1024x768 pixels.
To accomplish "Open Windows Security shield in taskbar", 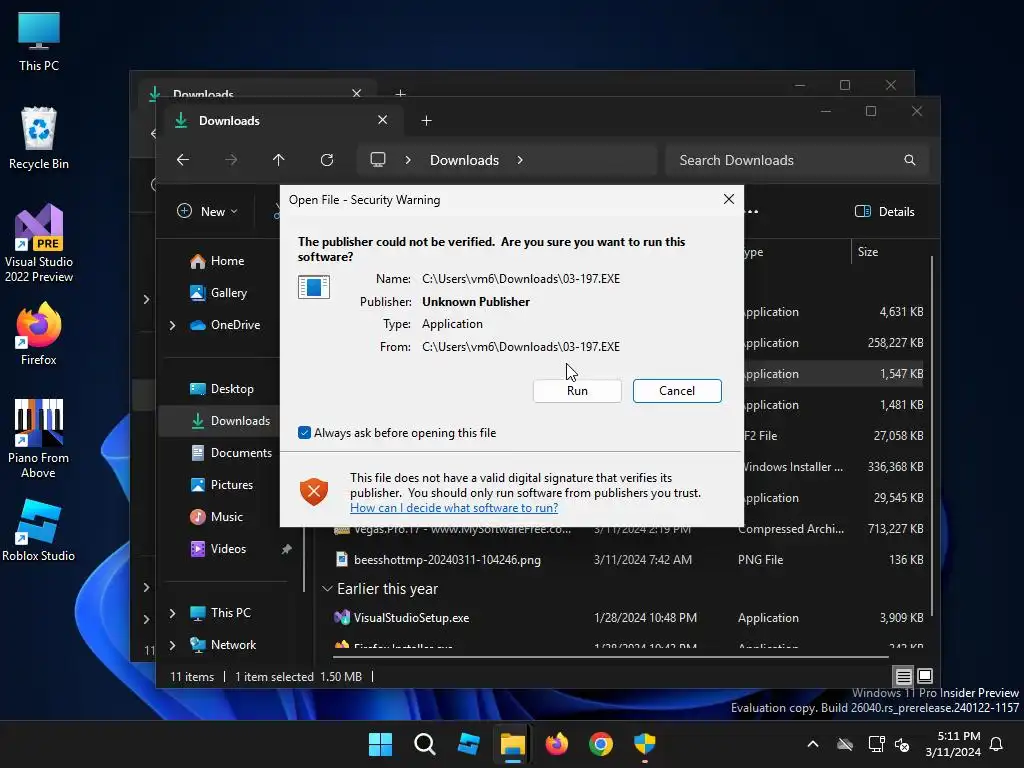I will [x=645, y=744].
